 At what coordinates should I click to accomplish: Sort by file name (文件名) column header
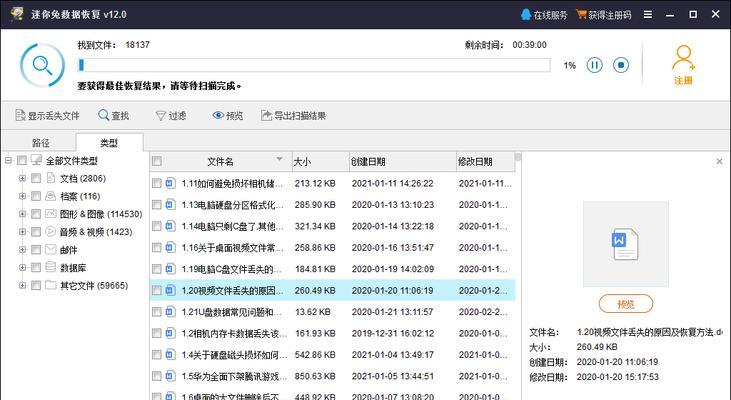coord(220,161)
